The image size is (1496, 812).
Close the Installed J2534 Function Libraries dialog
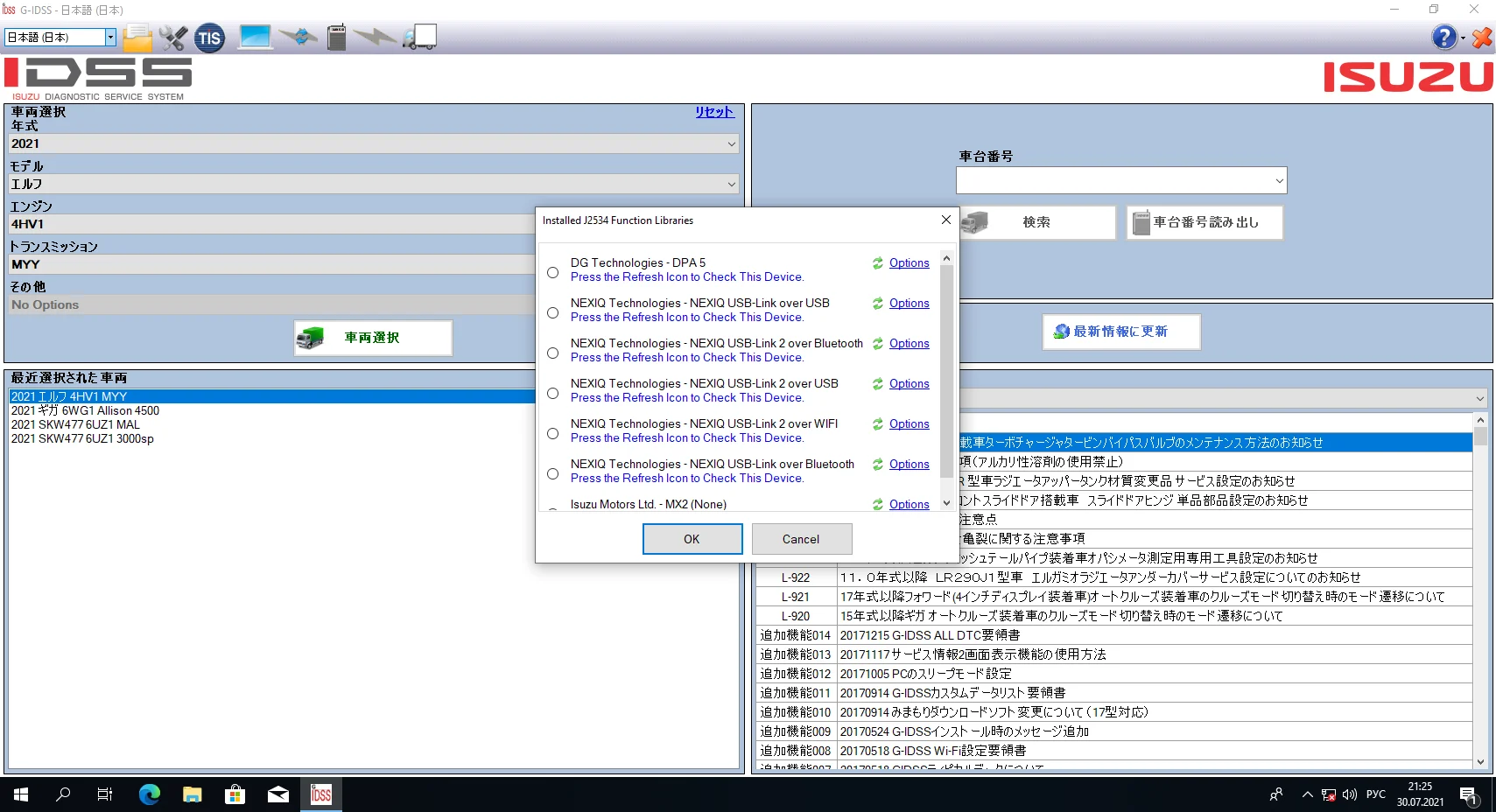point(945,220)
